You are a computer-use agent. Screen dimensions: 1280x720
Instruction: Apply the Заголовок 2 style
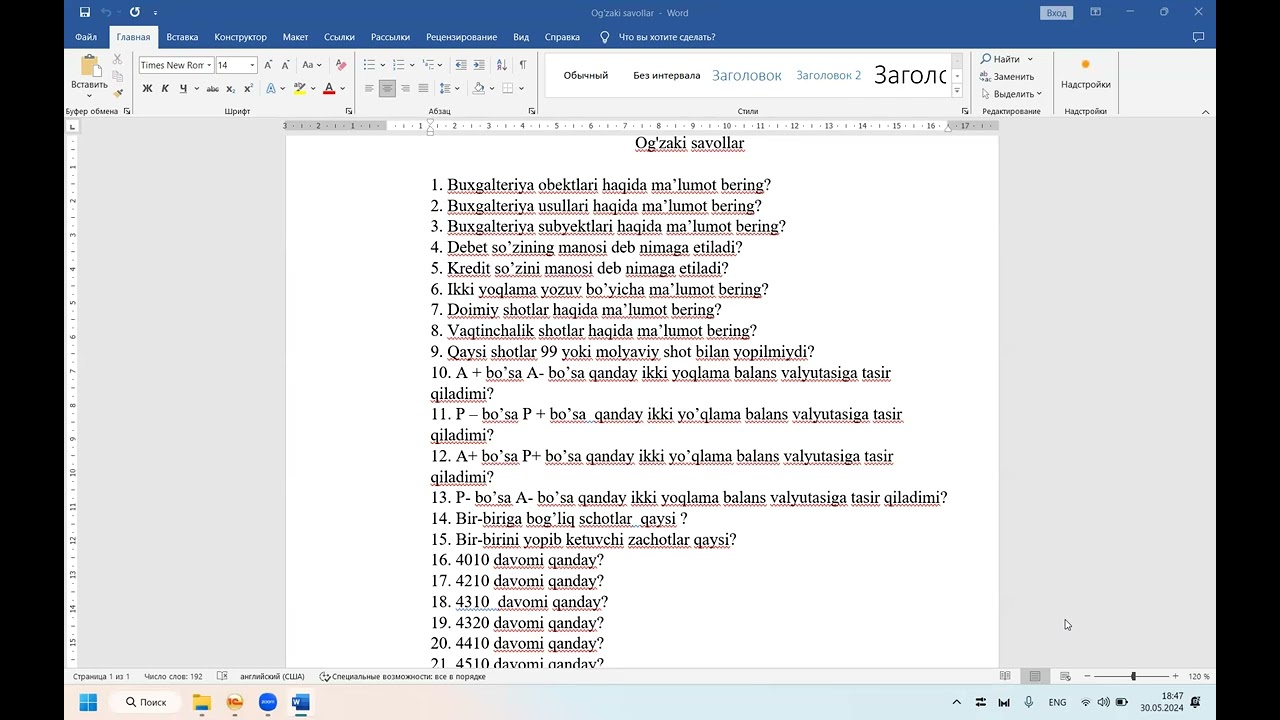coord(828,75)
